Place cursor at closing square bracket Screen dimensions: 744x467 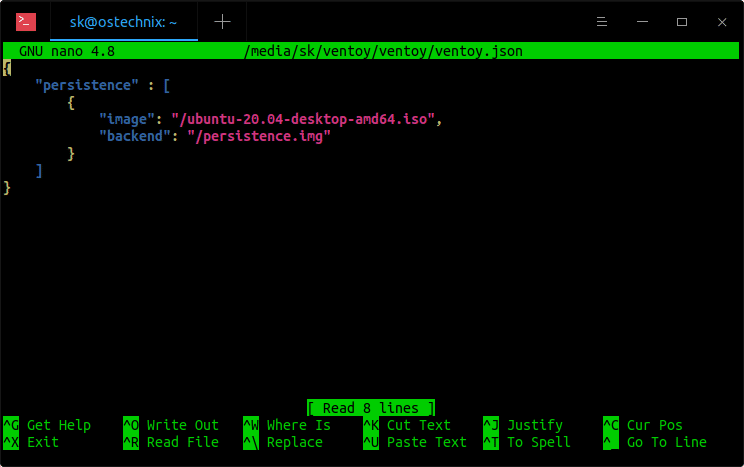coord(39,171)
